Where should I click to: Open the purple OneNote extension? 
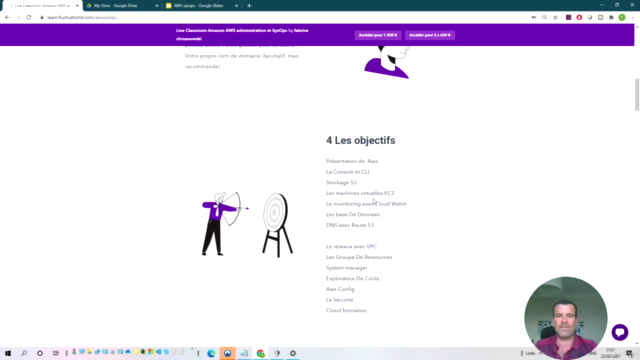pos(569,18)
